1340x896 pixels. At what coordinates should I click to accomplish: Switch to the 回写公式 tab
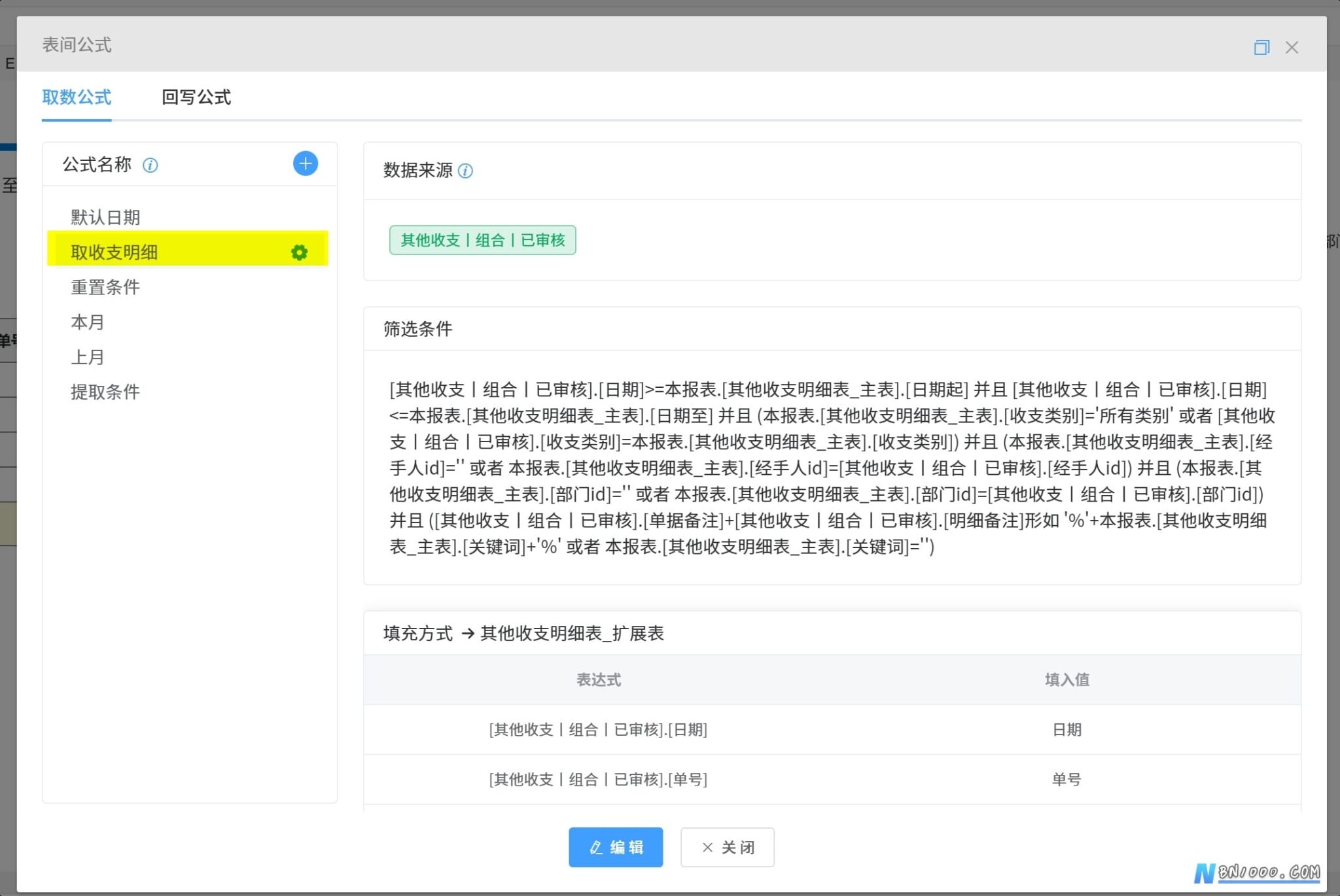[x=196, y=97]
